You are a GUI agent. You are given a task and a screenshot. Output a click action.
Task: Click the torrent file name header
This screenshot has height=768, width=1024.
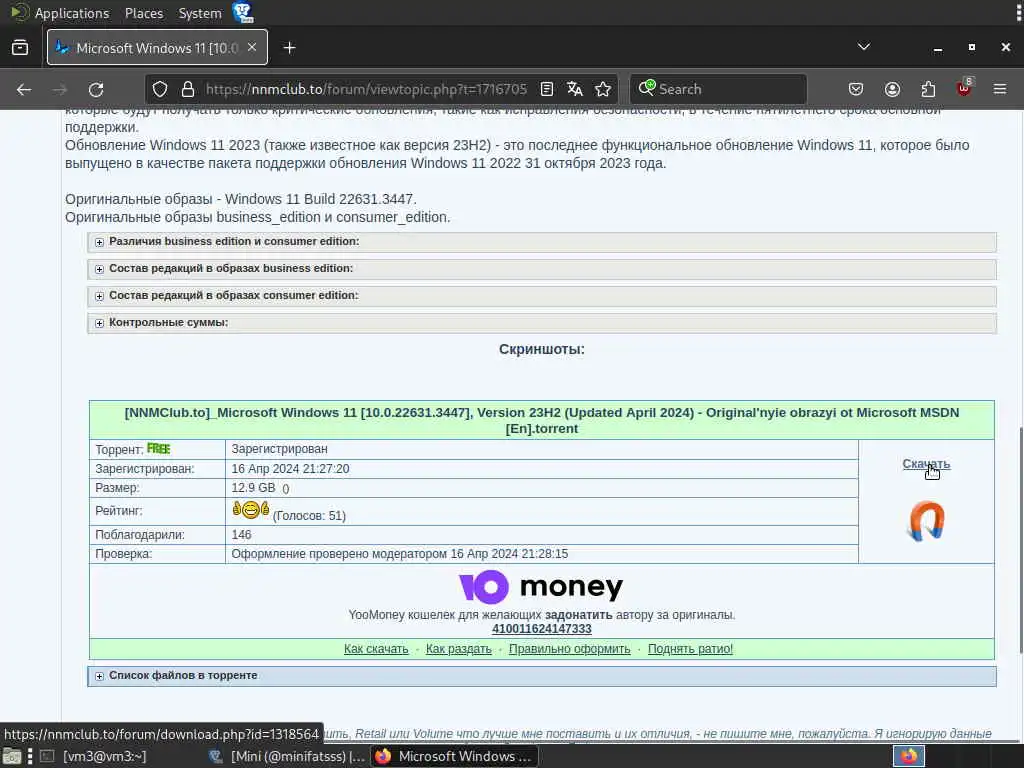tap(541, 421)
